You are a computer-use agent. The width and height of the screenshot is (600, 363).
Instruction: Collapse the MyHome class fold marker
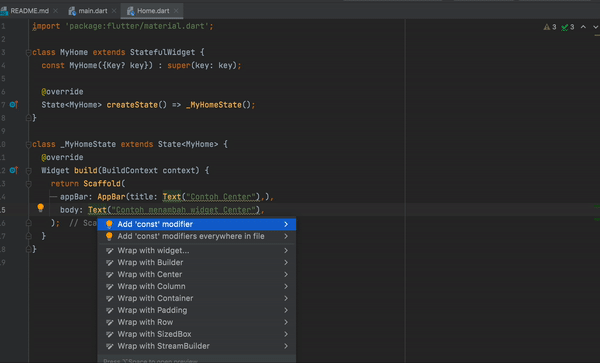[x=28, y=52]
